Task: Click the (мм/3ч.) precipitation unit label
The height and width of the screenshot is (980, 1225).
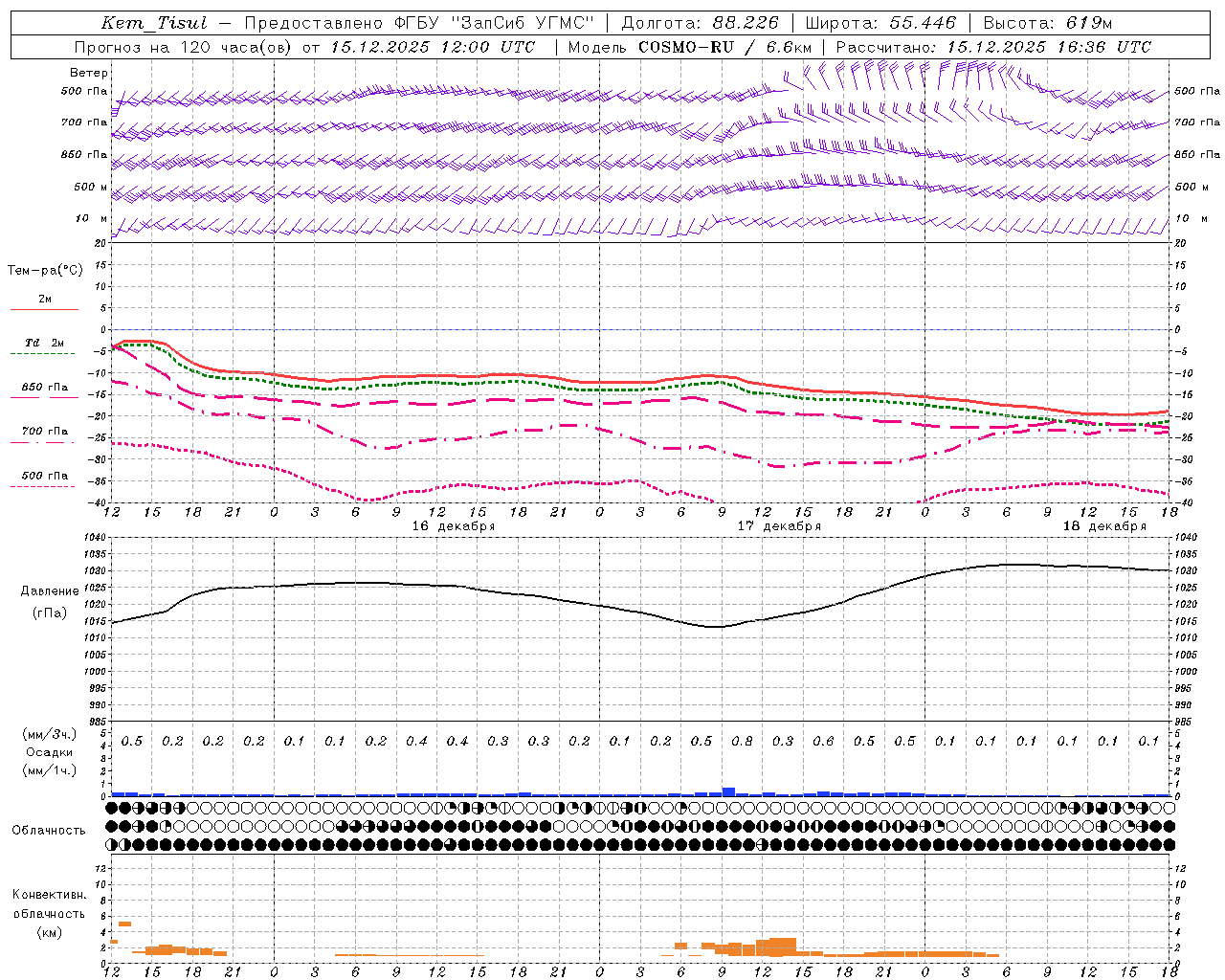Action: (49, 734)
